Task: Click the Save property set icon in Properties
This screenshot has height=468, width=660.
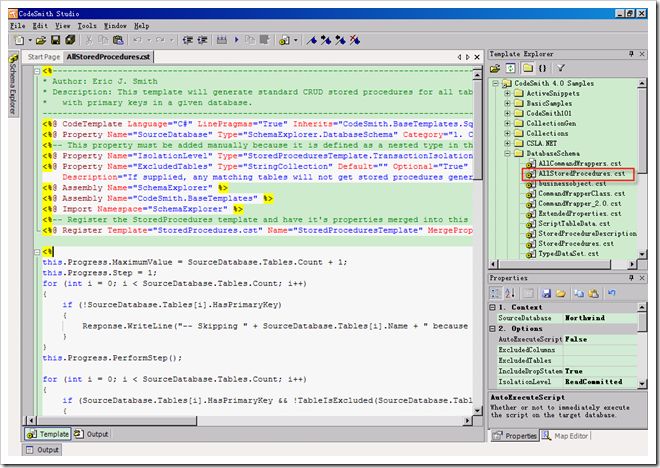Action: click(x=546, y=293)
